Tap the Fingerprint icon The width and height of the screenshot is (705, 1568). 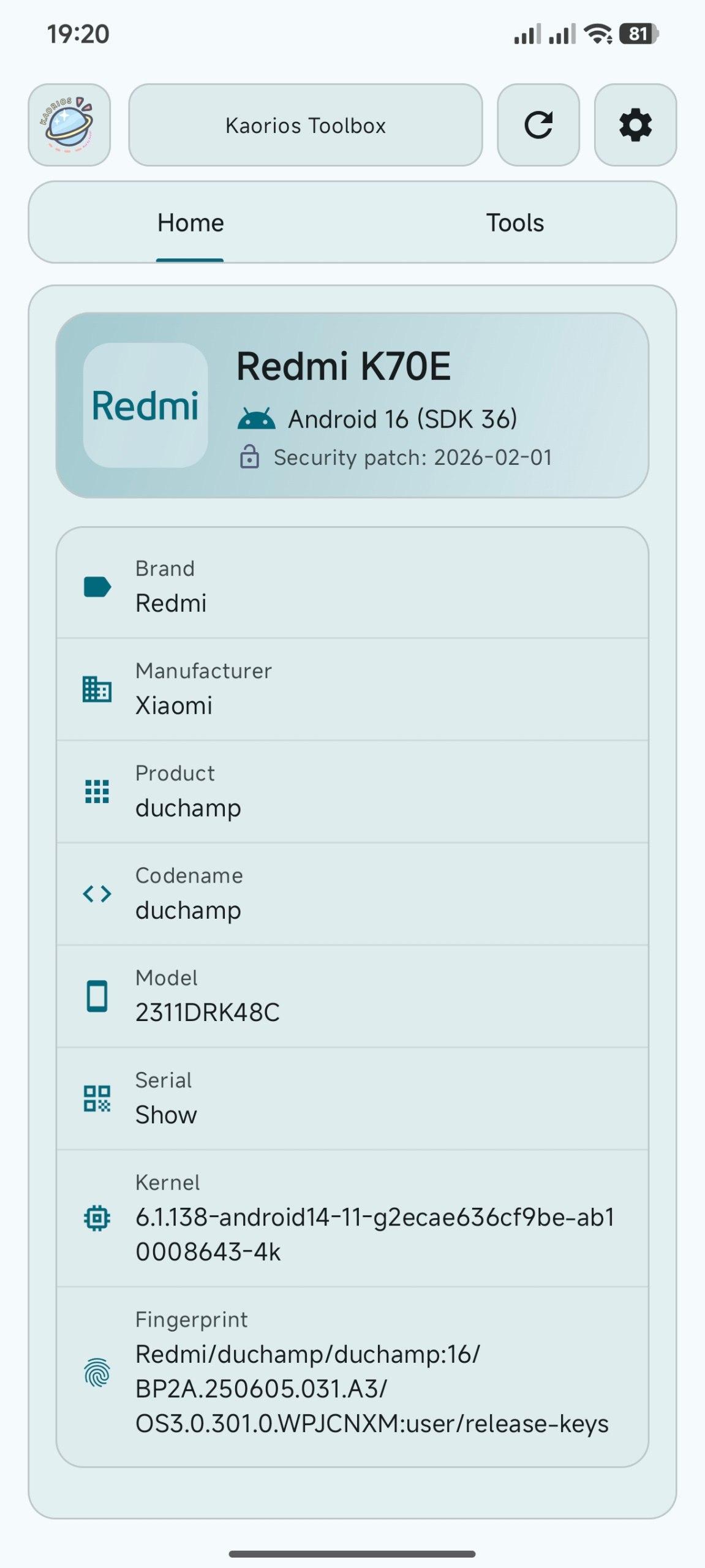[97, 1373]
